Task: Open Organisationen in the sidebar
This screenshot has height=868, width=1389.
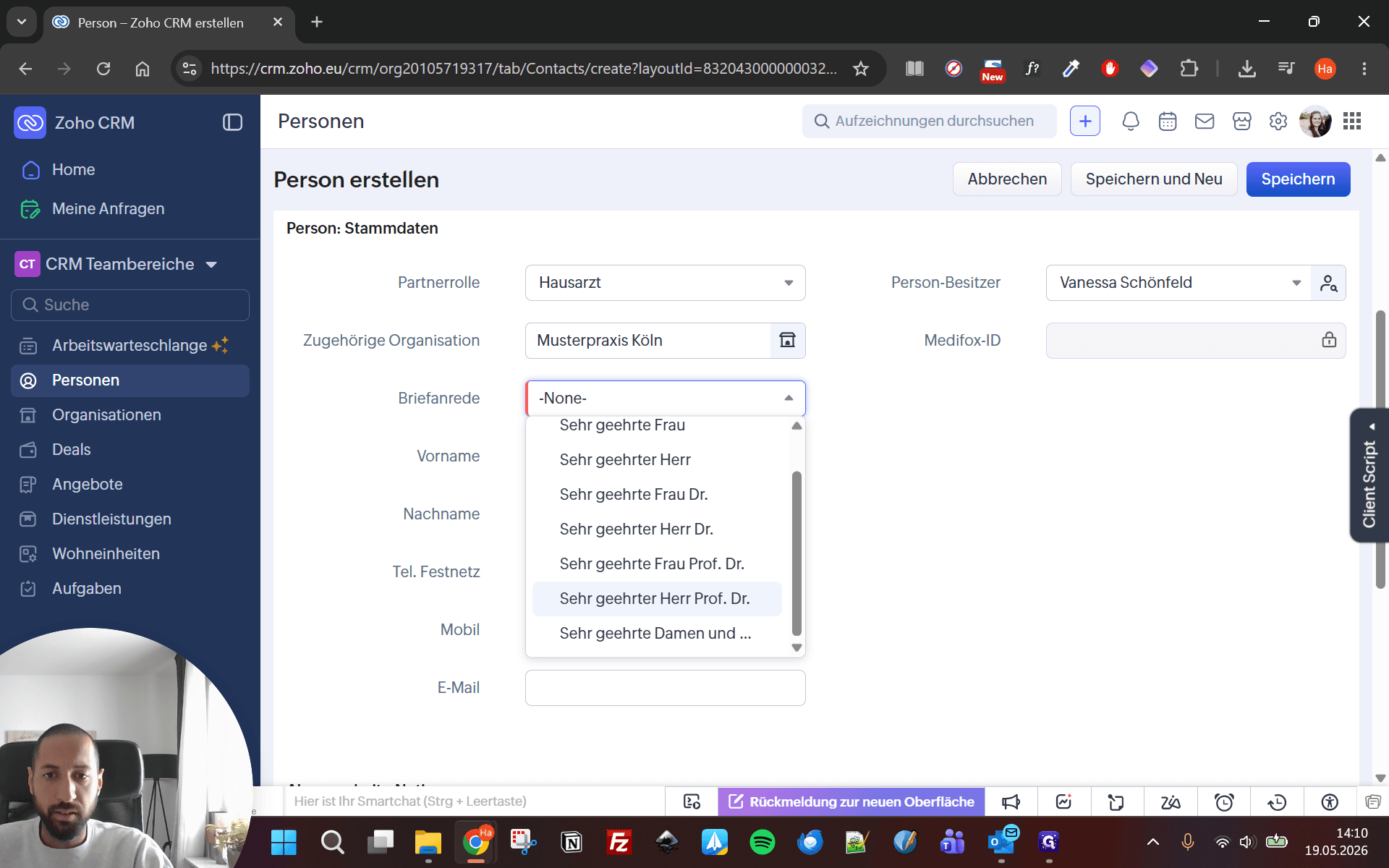Action: (x=130, y=415)
